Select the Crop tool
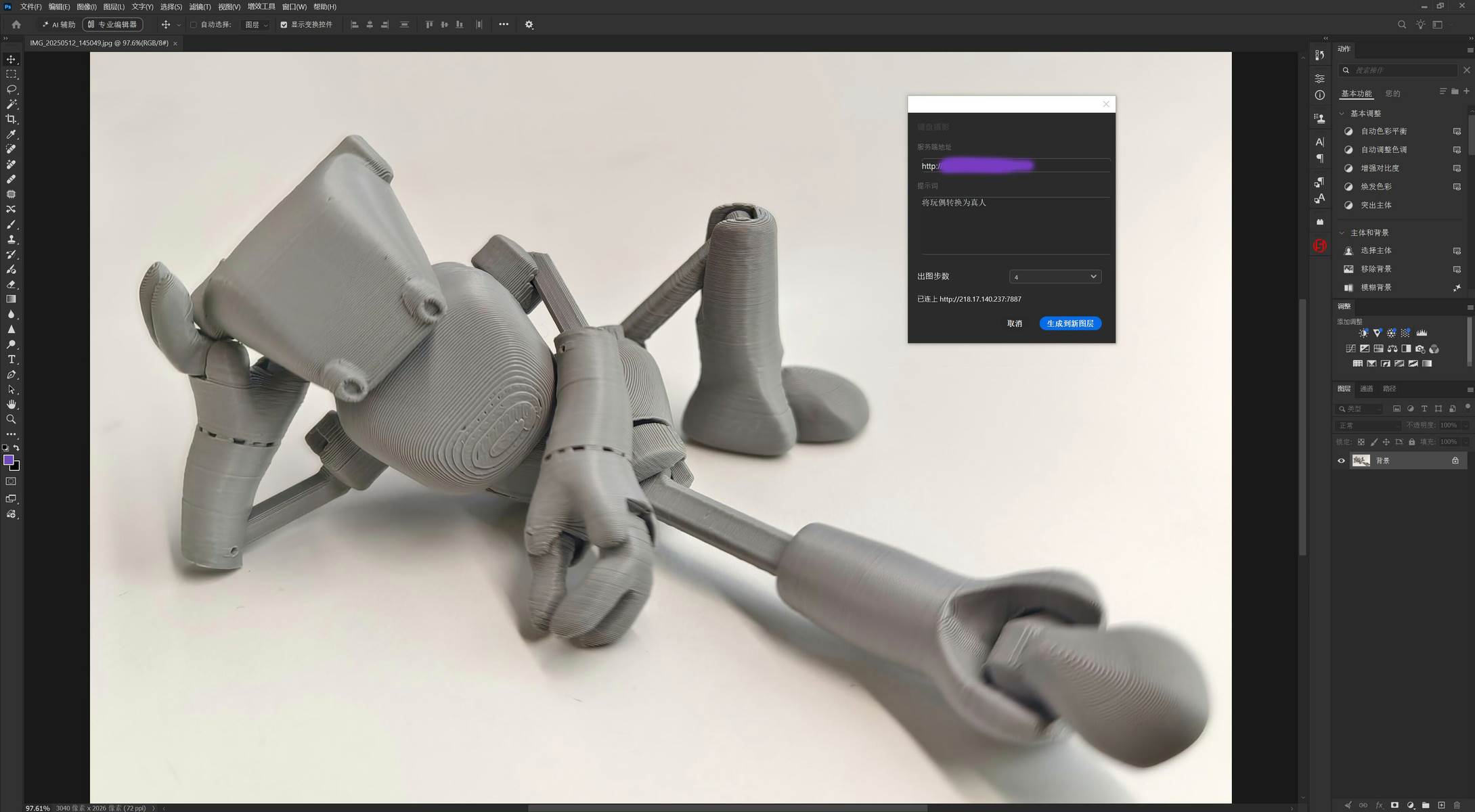The image size is (1475, 812). 12,119
